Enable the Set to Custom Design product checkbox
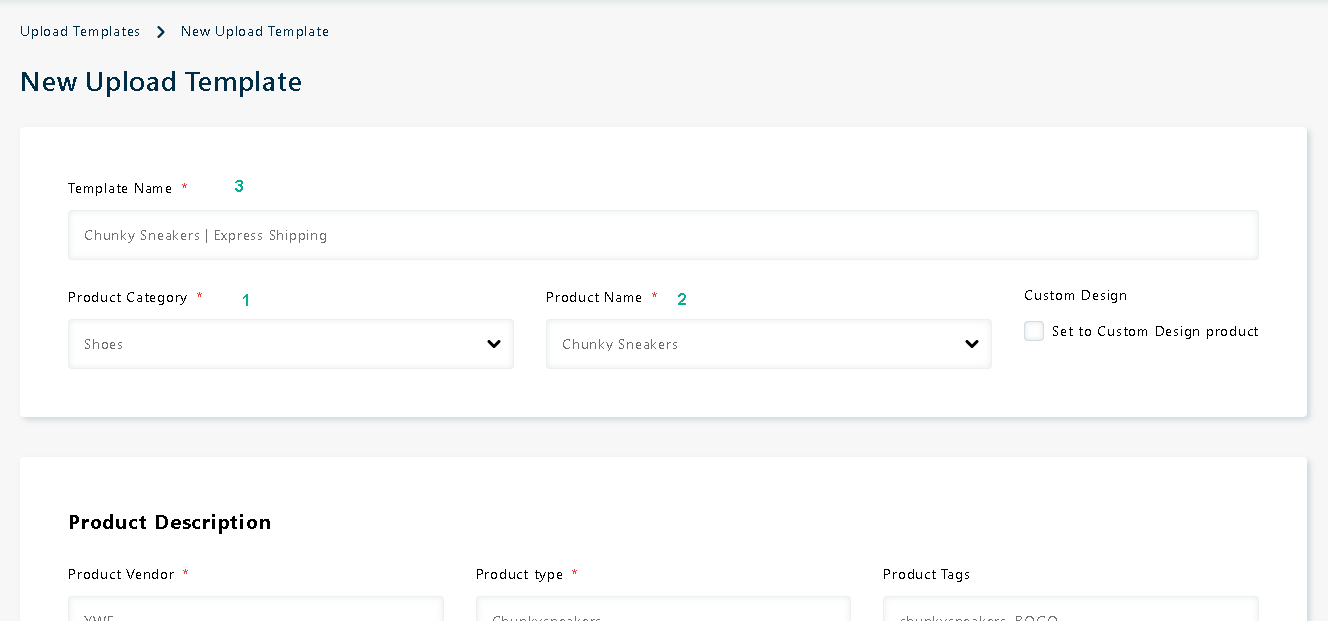 [1034, 331]
